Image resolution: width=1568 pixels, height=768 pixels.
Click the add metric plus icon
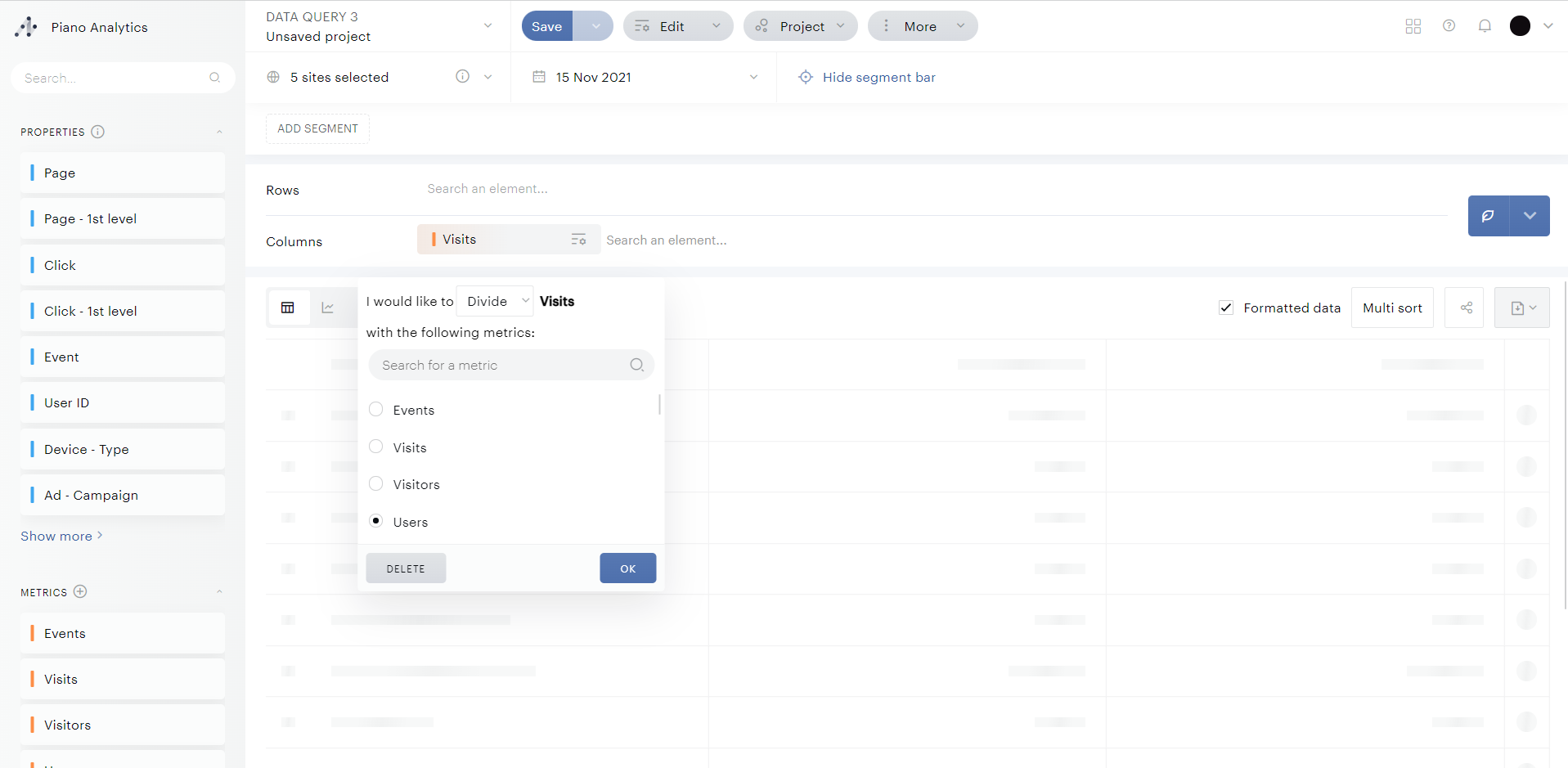click(80, 591)
